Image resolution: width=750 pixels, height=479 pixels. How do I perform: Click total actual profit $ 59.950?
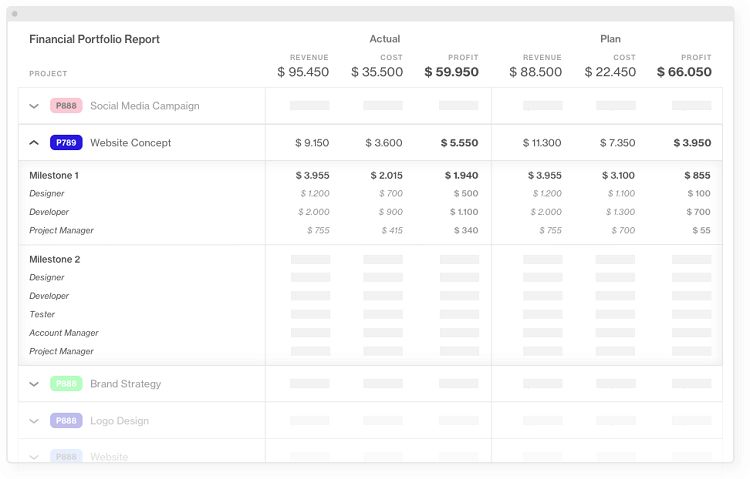(x=452, y=72)
